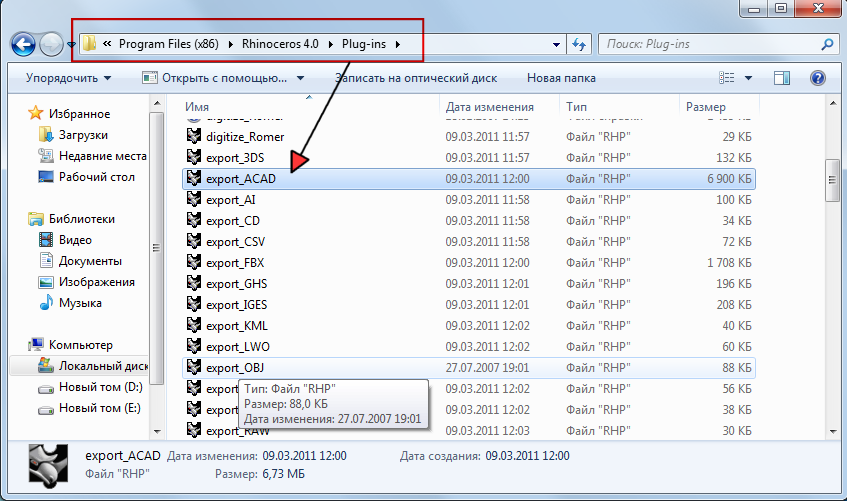Select Локальный диск in the sidebar
Screen dimensions: 847x501
point(93,366)
